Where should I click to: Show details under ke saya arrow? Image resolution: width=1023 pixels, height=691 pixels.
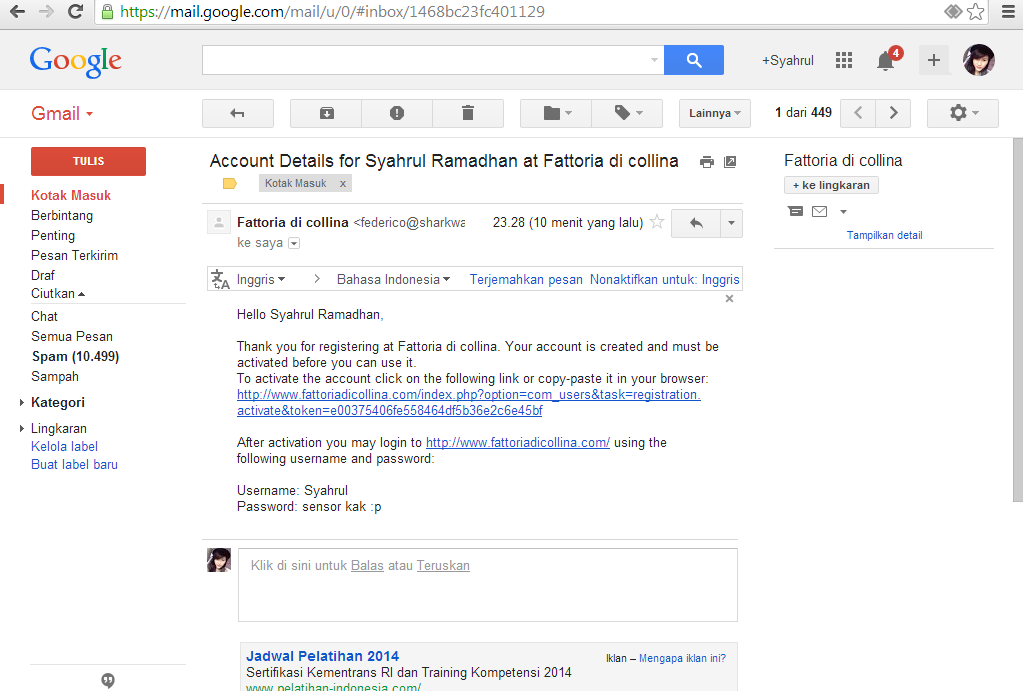(x=294, y=243)
